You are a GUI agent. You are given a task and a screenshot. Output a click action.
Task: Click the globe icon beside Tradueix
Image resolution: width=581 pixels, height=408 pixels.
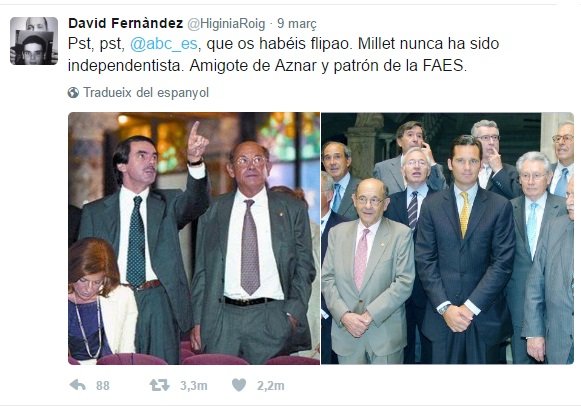click(x=73, y=92)
